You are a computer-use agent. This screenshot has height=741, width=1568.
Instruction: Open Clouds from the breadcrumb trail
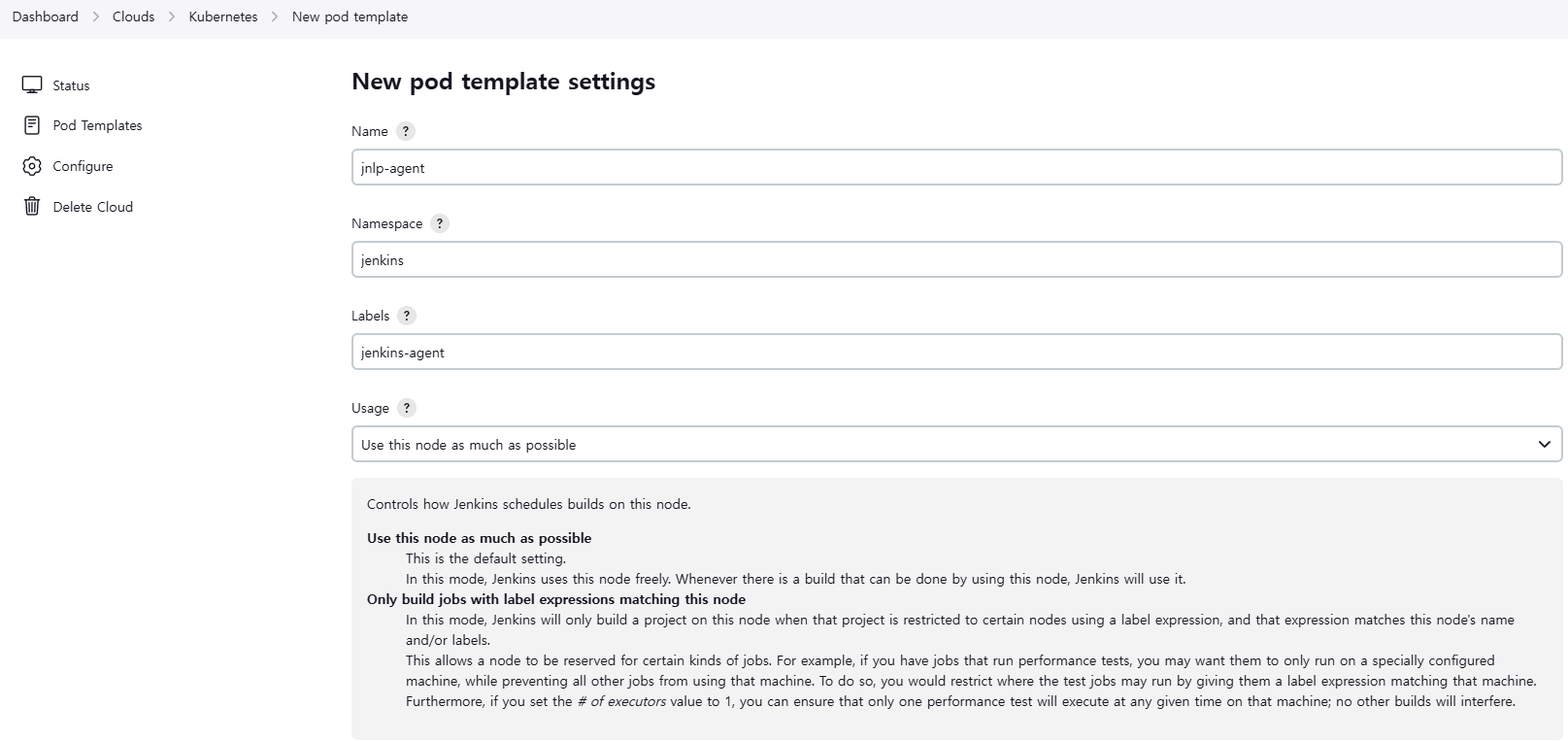[x=132, y=16]
